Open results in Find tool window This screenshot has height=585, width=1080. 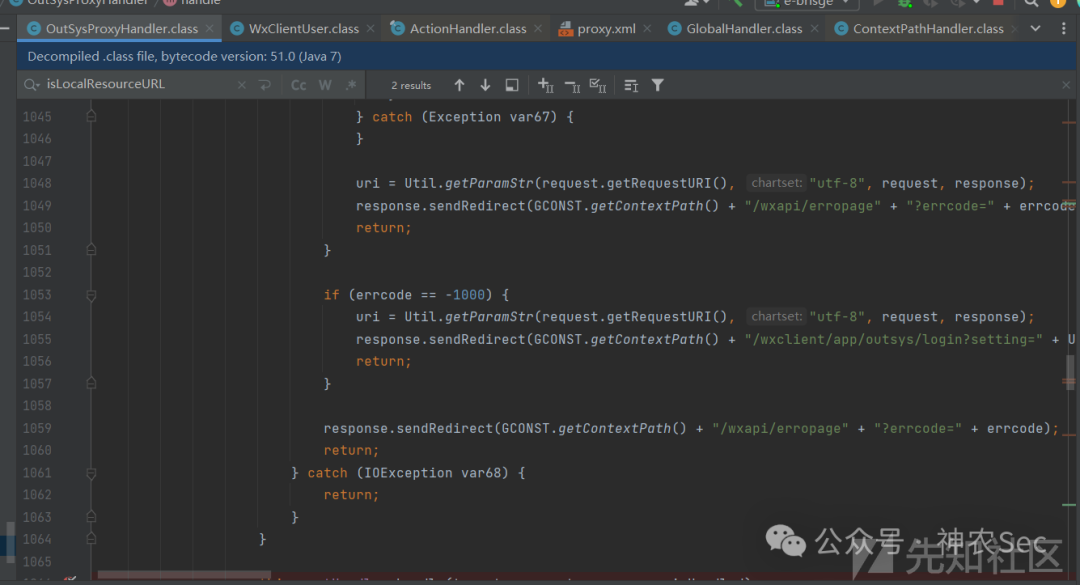pos(512,85)
